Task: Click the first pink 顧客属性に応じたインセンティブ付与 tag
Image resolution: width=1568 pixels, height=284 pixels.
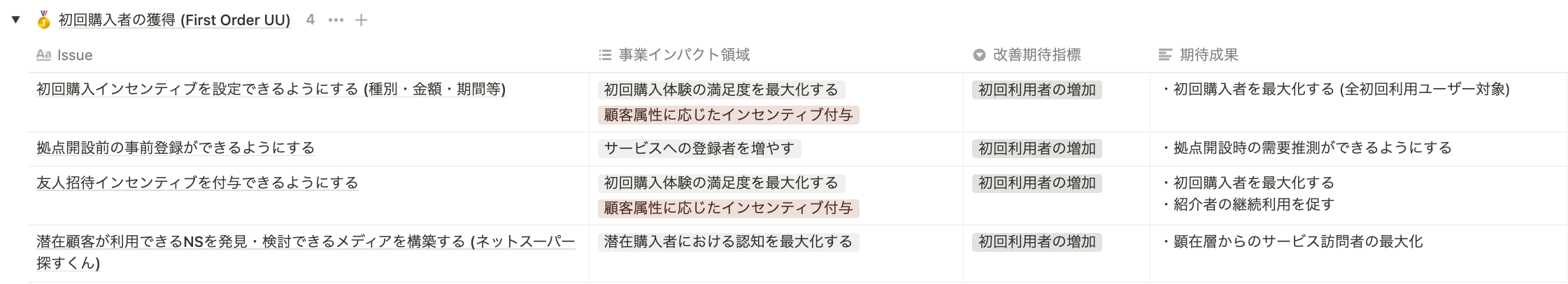Action: pos(728,115)
